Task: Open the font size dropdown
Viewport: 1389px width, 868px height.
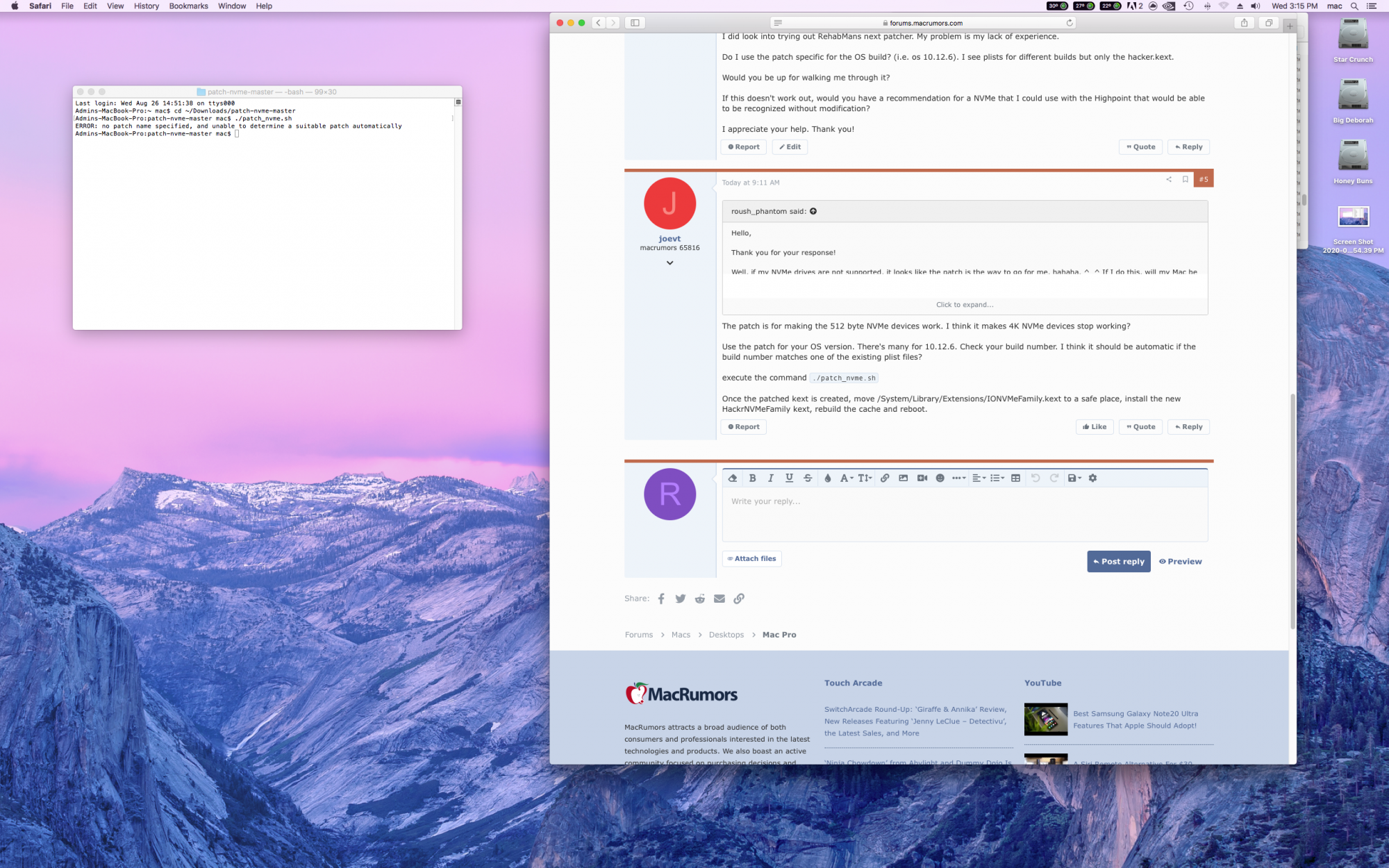Action: coord(865,478)
